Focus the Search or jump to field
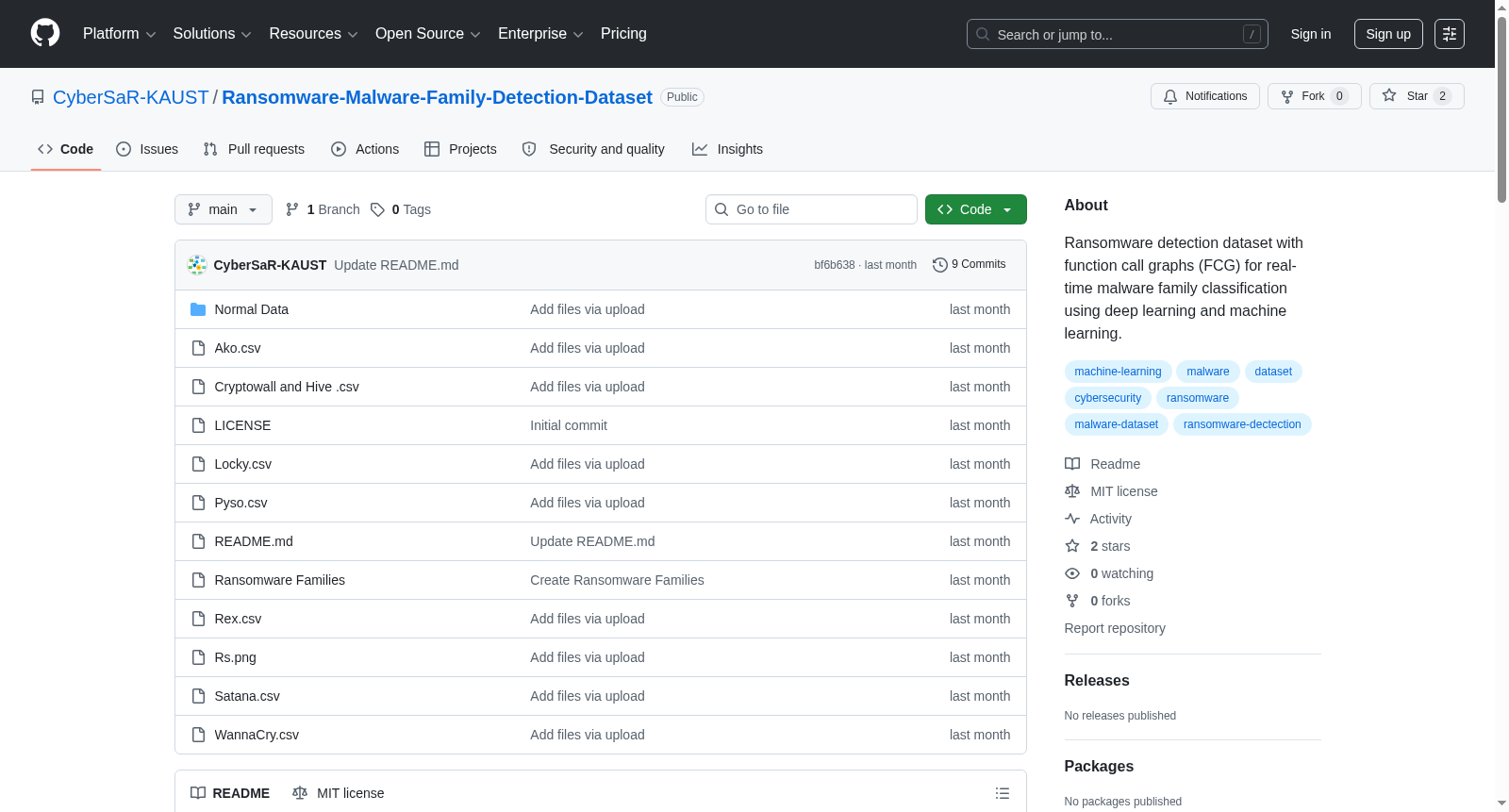 point(1118,34)
